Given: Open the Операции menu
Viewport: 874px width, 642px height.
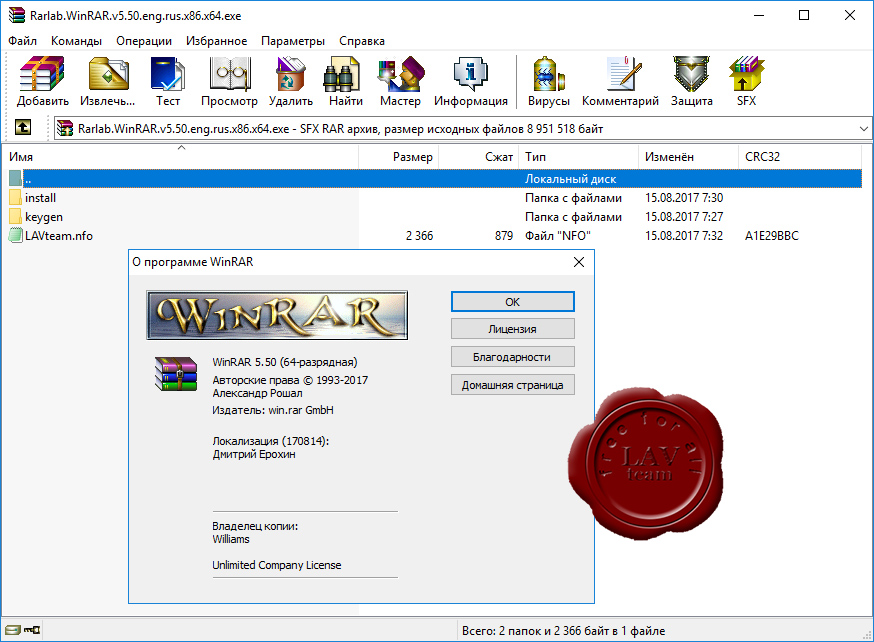Looking at the screenshot, I should click(x=144, y=41).
